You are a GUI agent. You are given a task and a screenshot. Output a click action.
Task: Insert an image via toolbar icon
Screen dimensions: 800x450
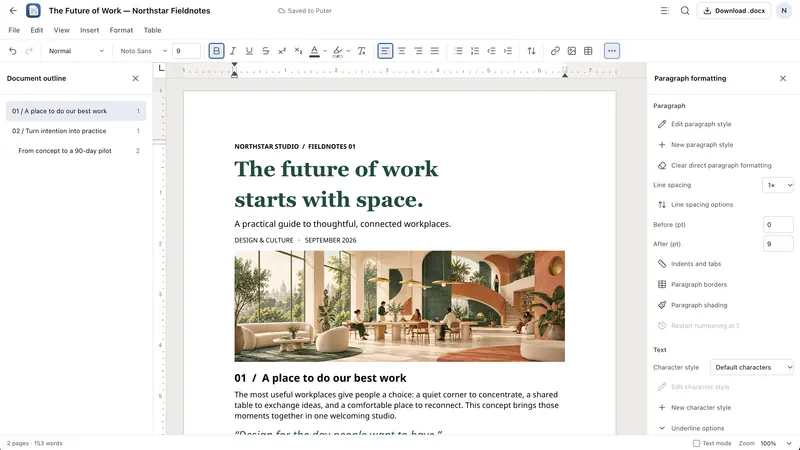[x=571, y=51]
